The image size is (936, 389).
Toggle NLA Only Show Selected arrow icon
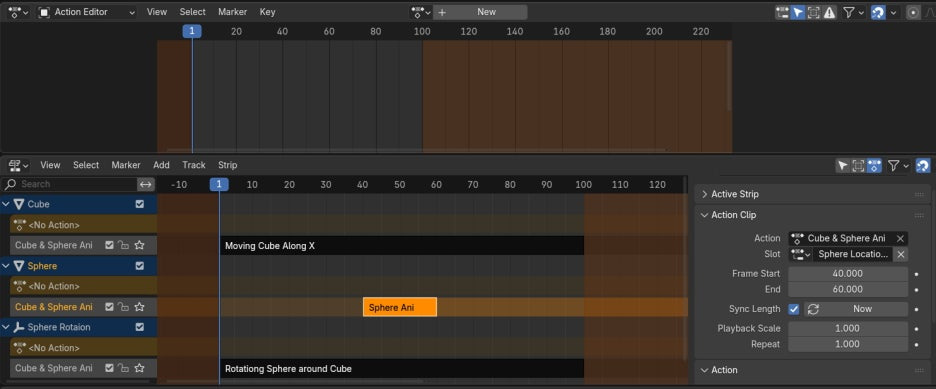click(842, 165)
